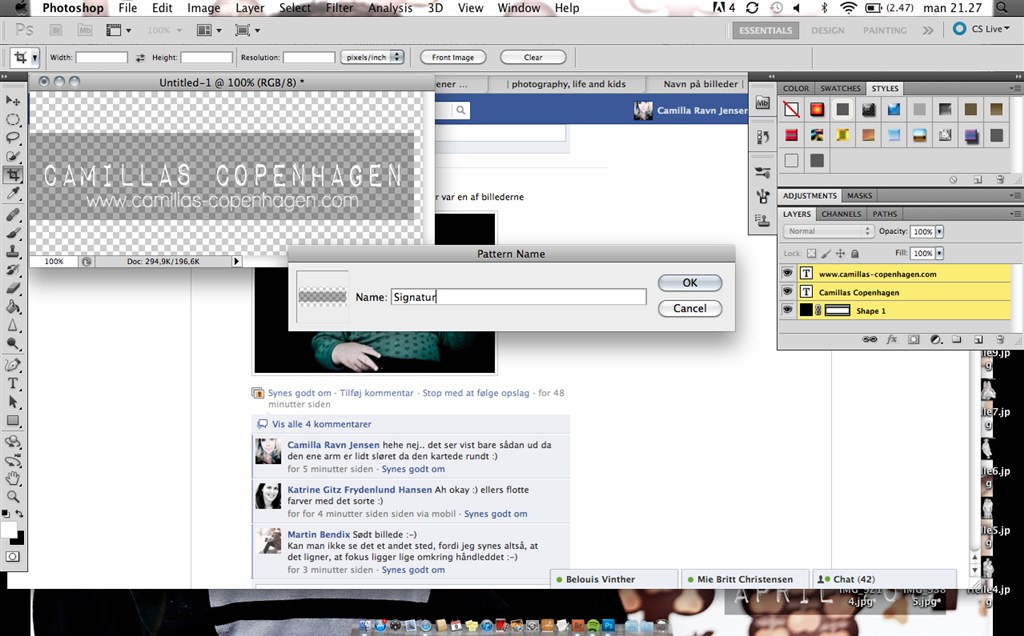Viewport: 1024px width, 636px height.
Task: Select the Eraser tool
Action: [12, 288]
